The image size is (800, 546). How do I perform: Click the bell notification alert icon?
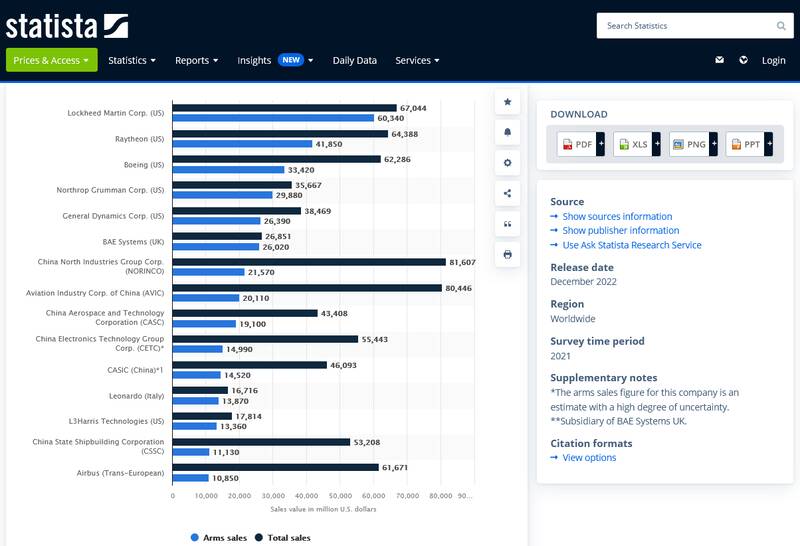click(508, 132)
